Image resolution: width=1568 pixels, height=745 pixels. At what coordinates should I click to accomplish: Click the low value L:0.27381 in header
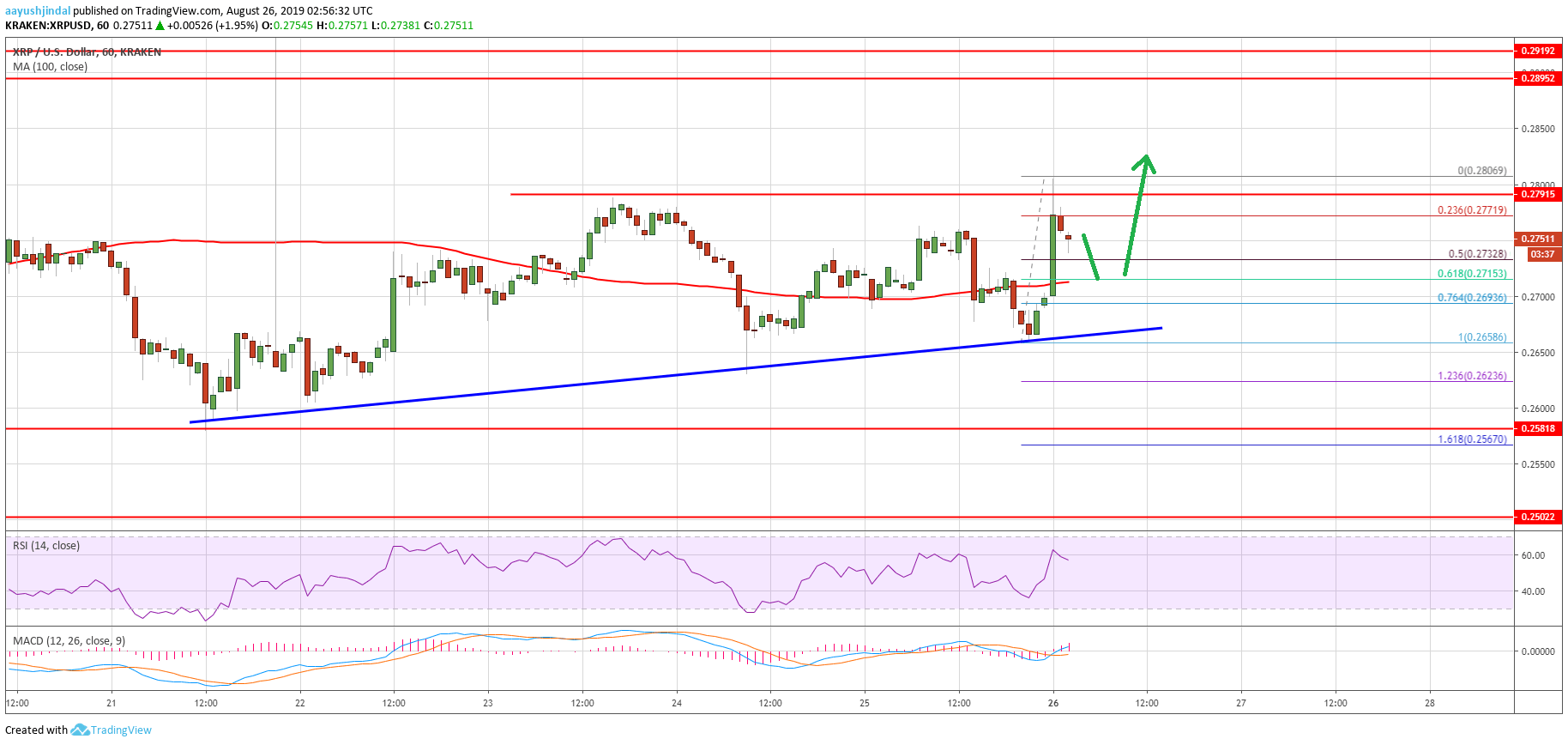pyautogui.click(x=396, y=26)
